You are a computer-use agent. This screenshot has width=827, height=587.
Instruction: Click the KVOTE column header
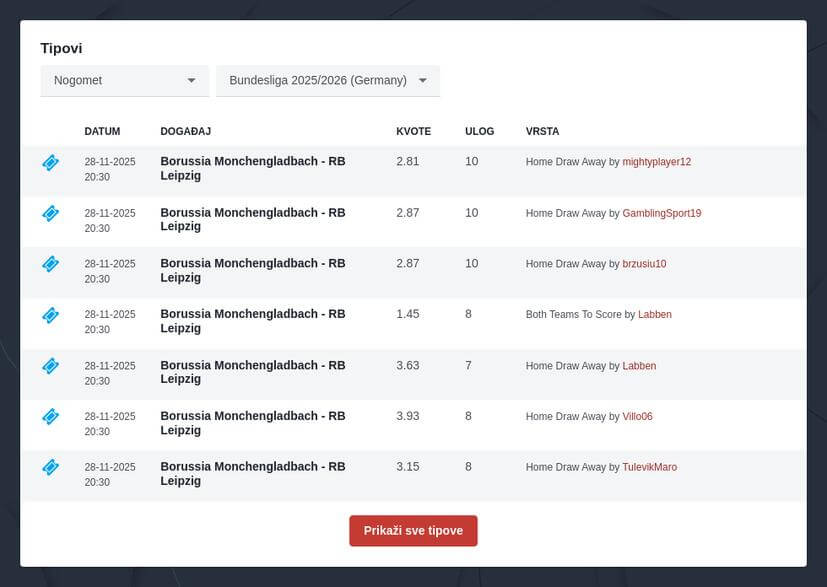click(413, 132)
